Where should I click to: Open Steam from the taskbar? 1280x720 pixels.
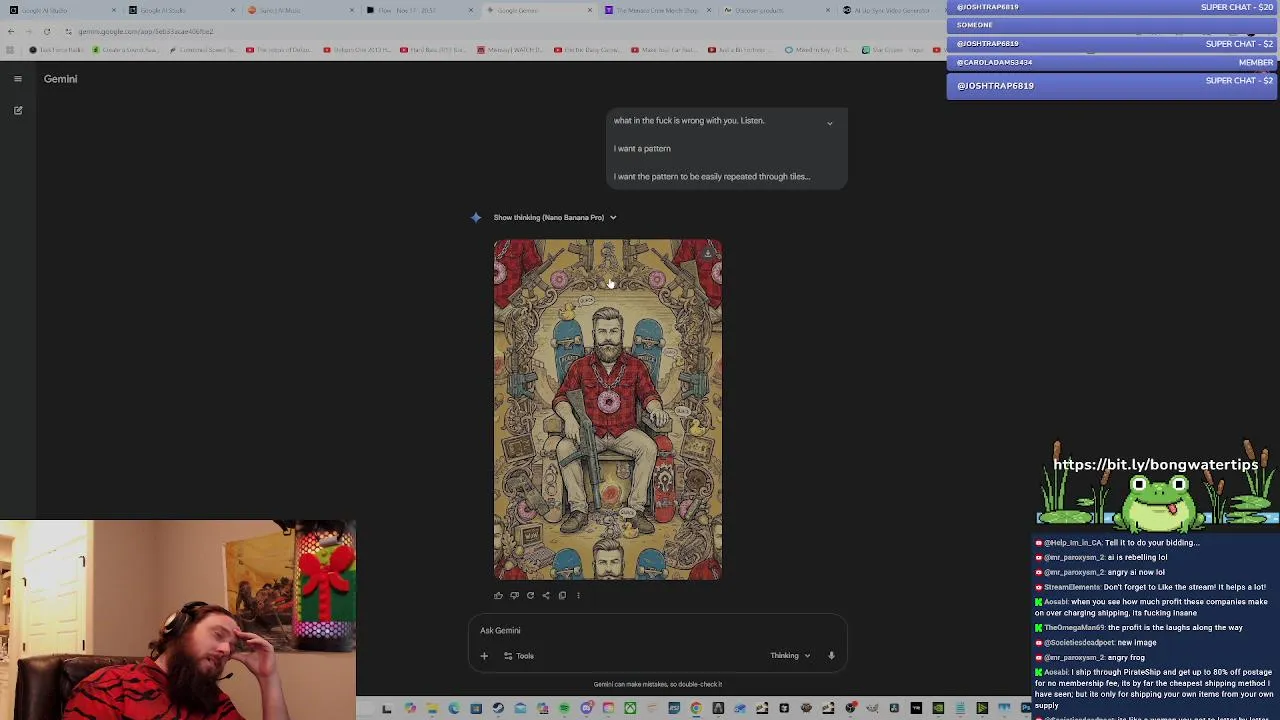[x=498, y=709]
